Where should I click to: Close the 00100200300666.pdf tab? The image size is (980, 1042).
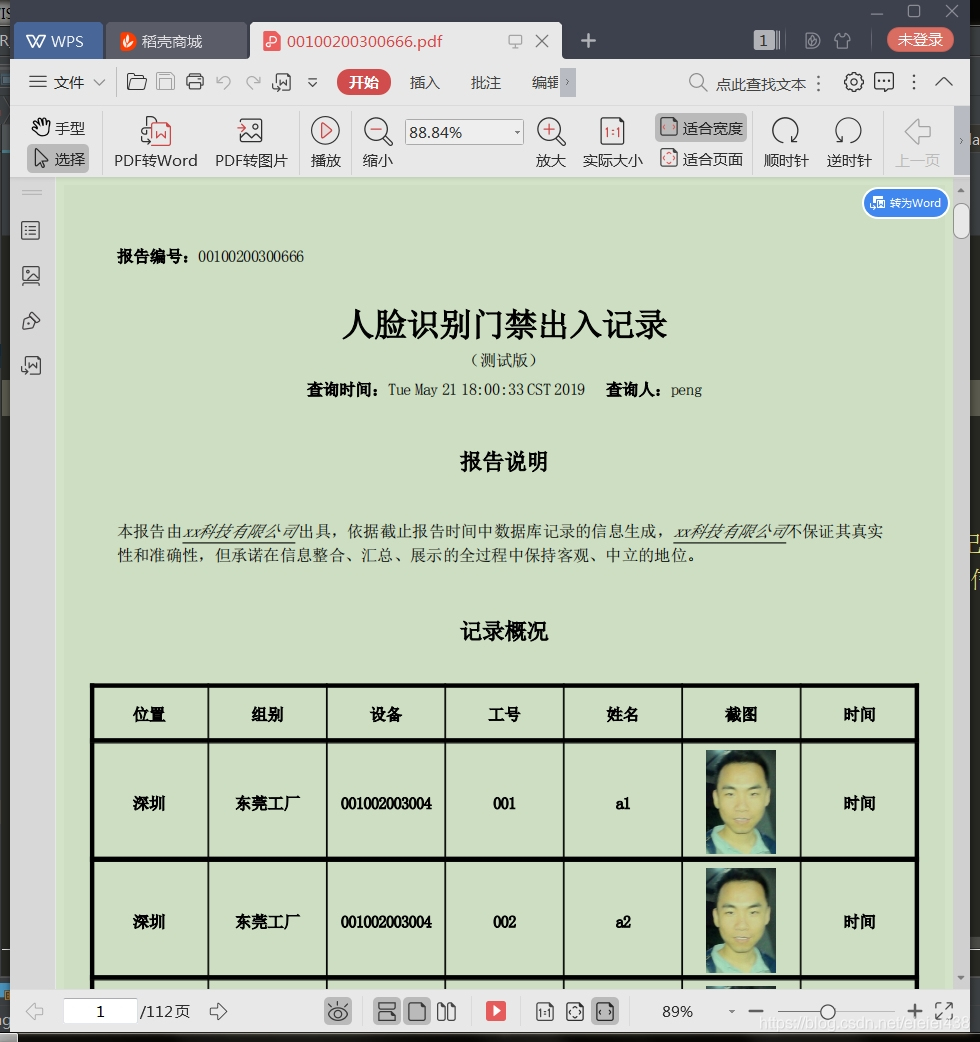tap(542, 41)
